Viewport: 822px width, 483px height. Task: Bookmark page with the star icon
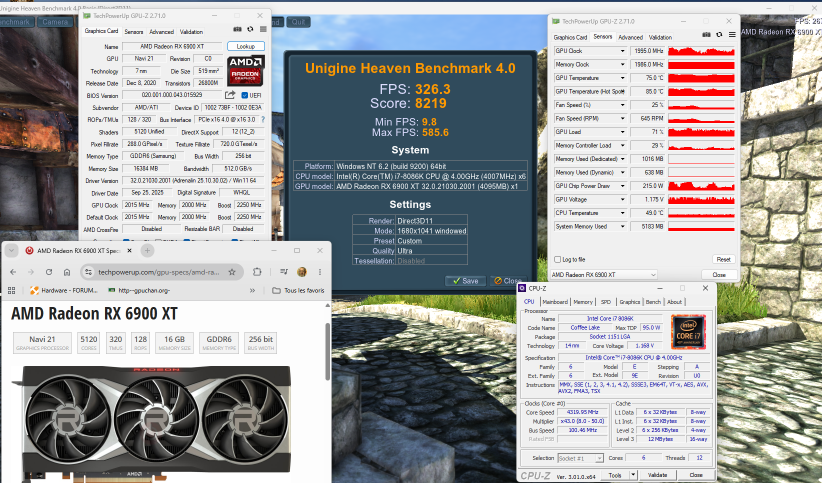[x=232, y=272]
